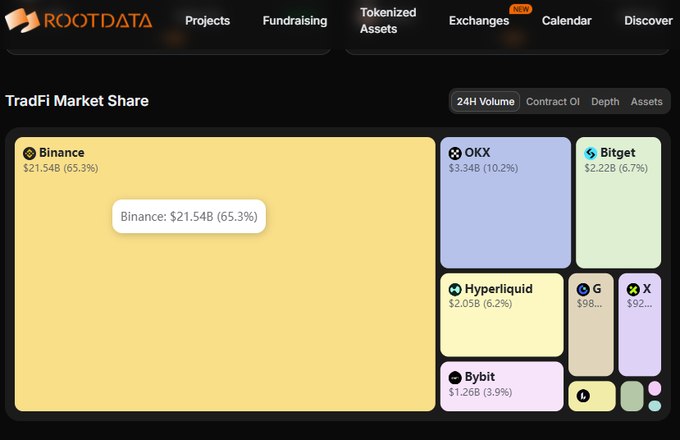Click the Bybit name label
The height and width of the screenshot is (440, 680).
point(480,377)
